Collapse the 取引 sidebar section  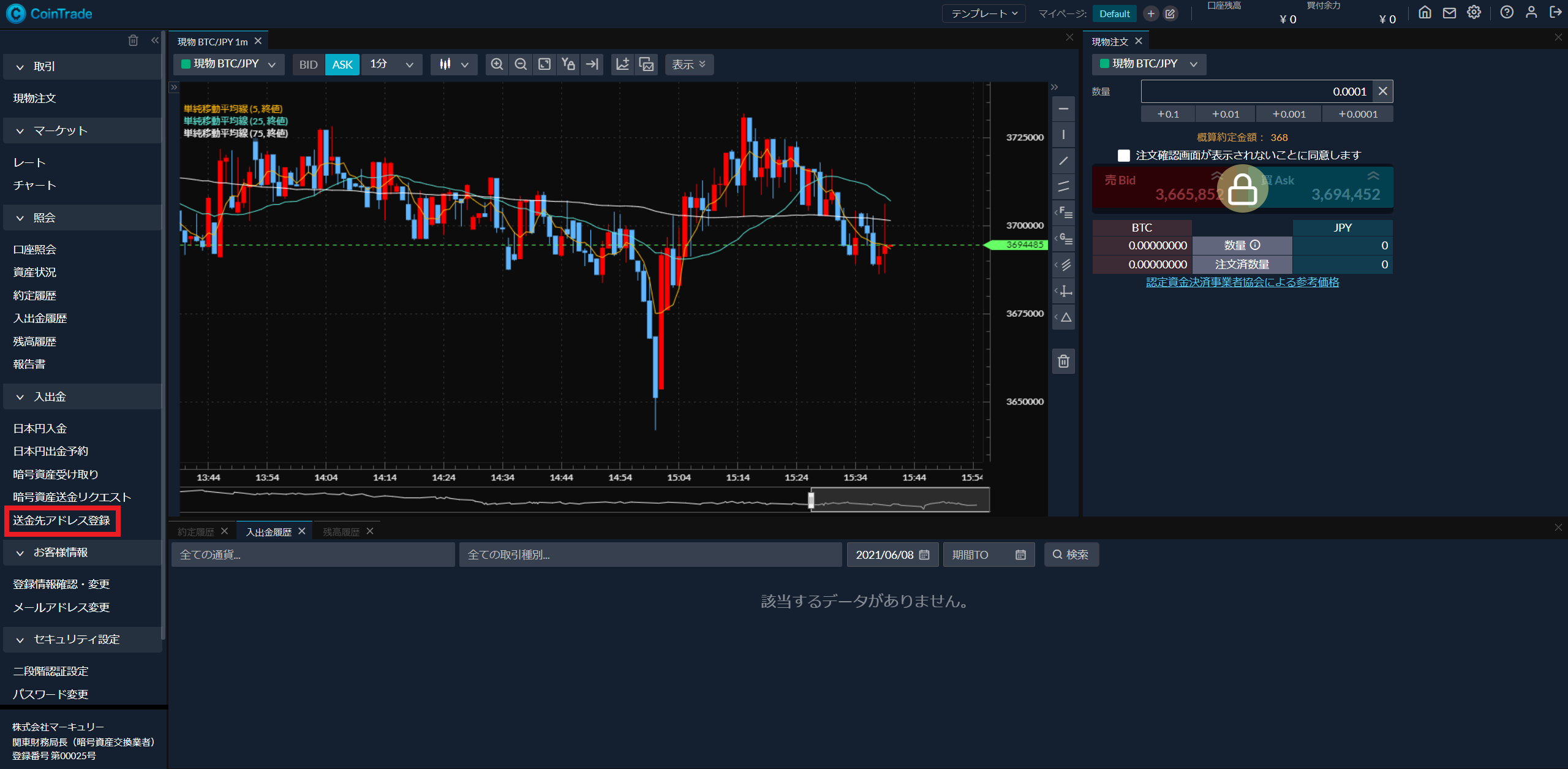tap(83, 66)
